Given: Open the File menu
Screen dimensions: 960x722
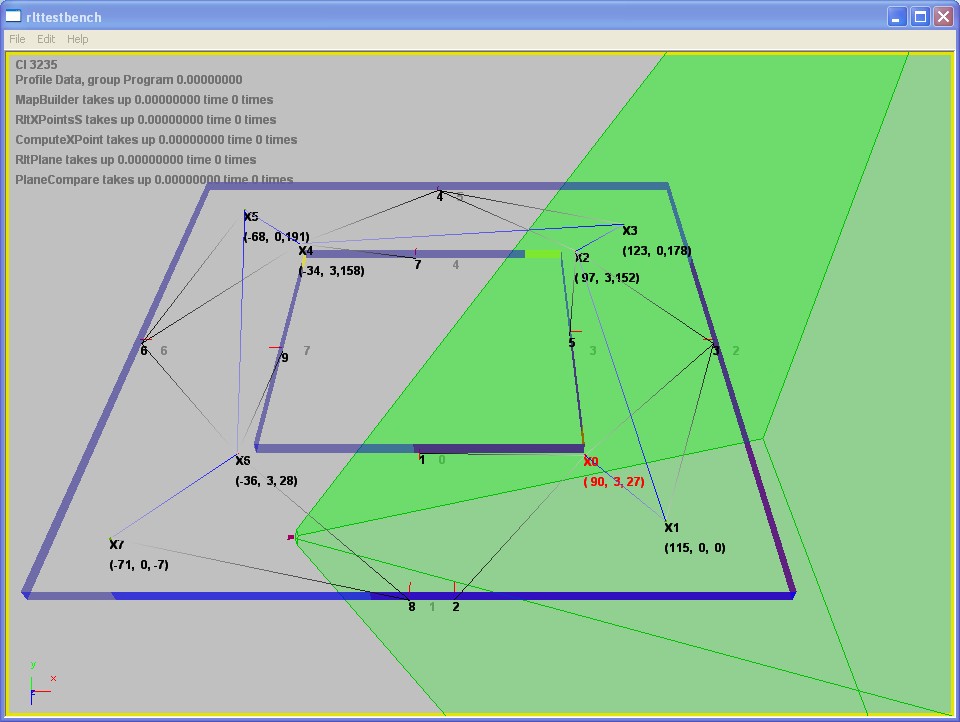Looking at the screenshot, I should point(17,39).
